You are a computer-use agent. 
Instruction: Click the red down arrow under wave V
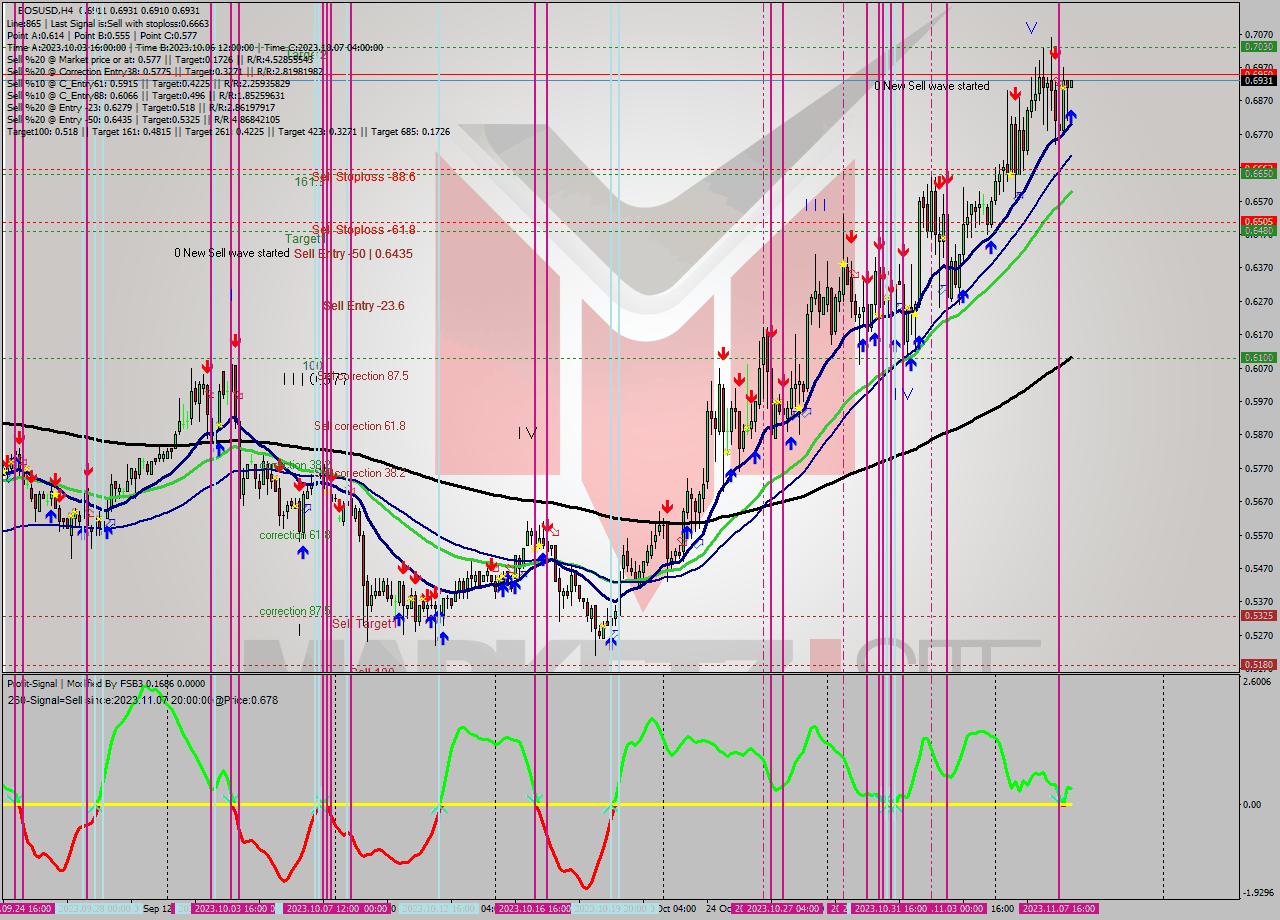click(x=1055, y=52)
